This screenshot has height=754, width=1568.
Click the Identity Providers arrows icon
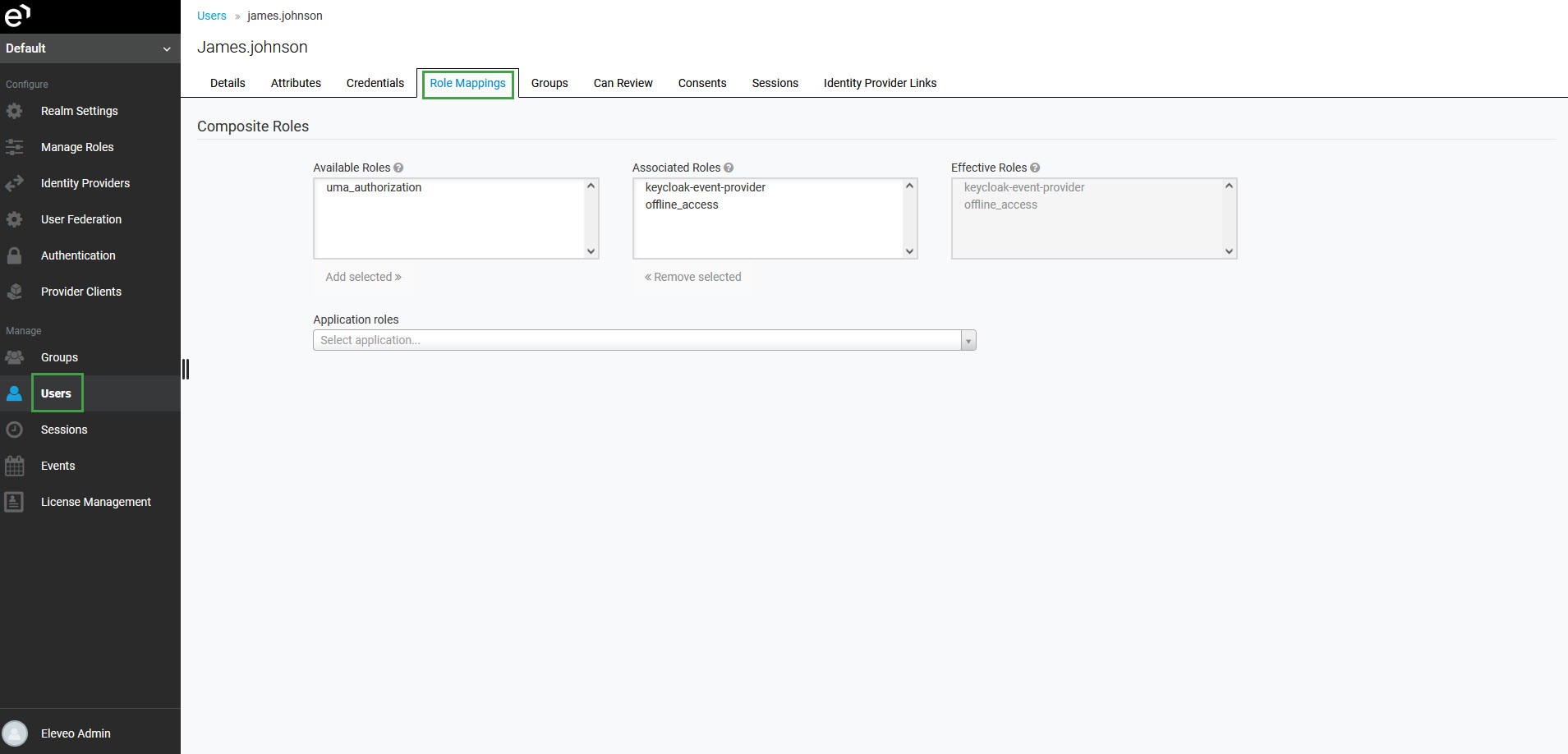(x=15, y=183)
